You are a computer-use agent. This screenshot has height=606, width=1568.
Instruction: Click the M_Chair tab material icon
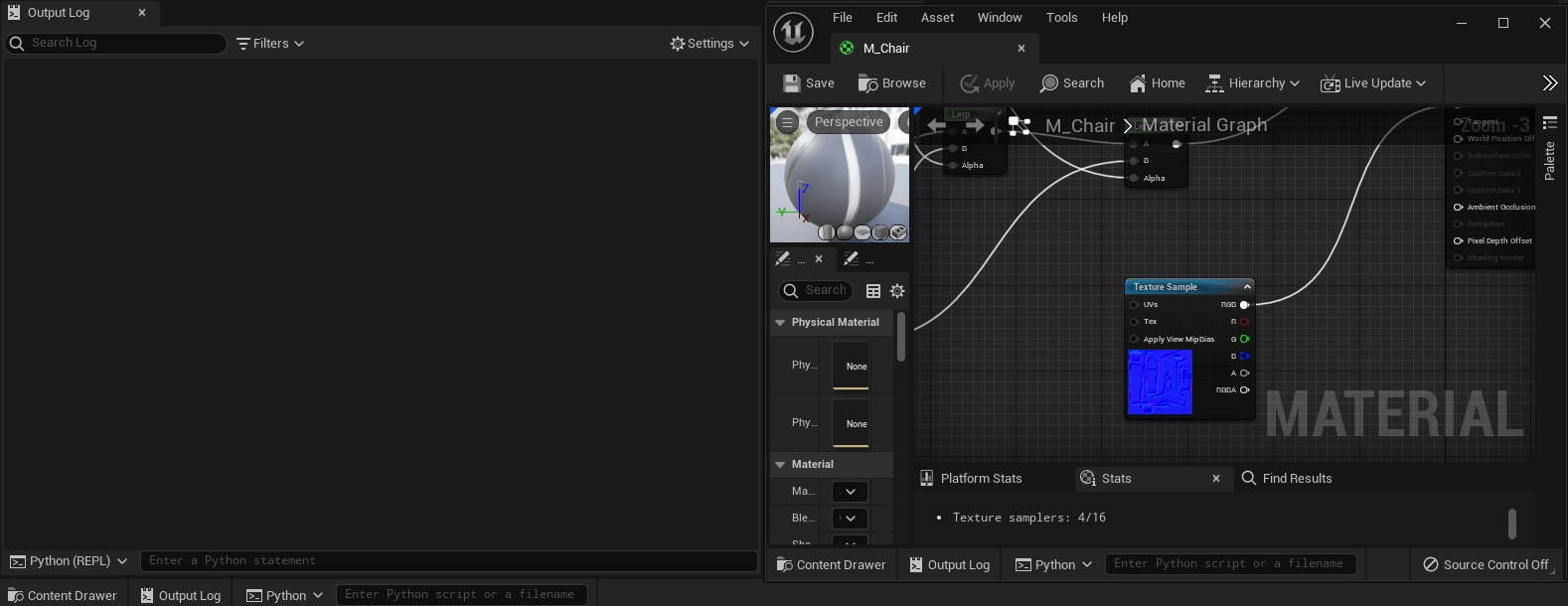[847, 48]
